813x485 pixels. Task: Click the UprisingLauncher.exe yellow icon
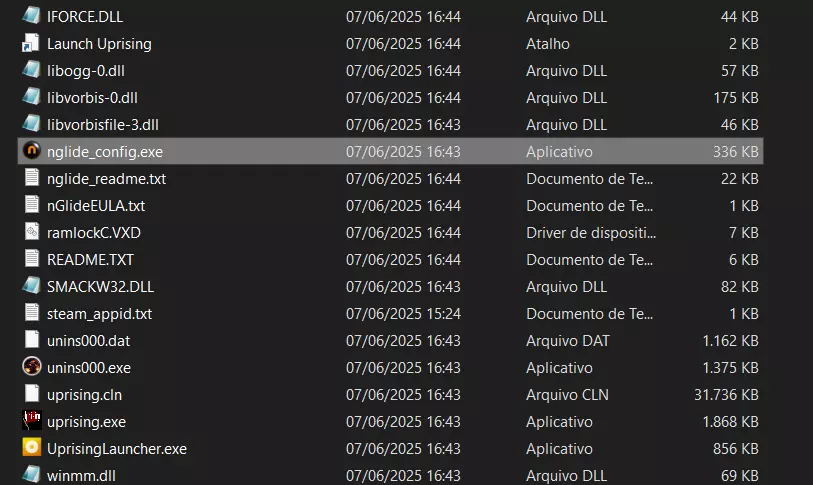click(32, 447)
